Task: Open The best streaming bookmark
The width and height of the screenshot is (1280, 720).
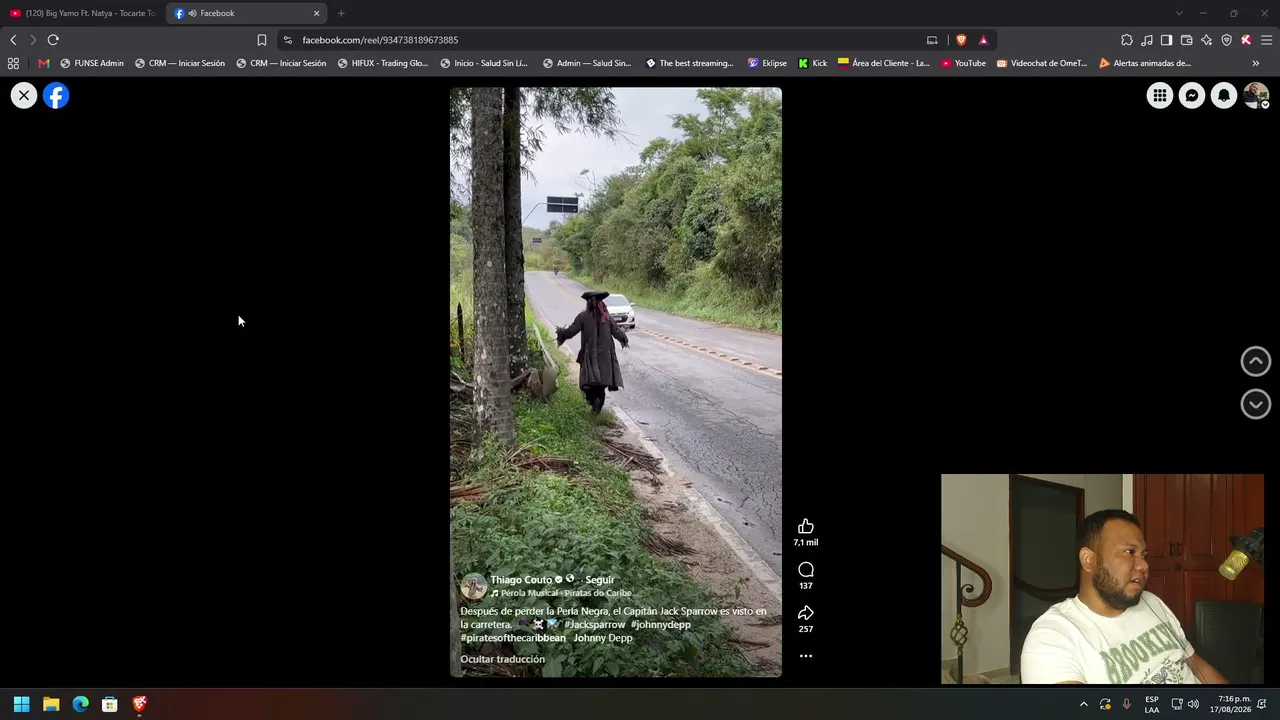Action: [690, 63]
